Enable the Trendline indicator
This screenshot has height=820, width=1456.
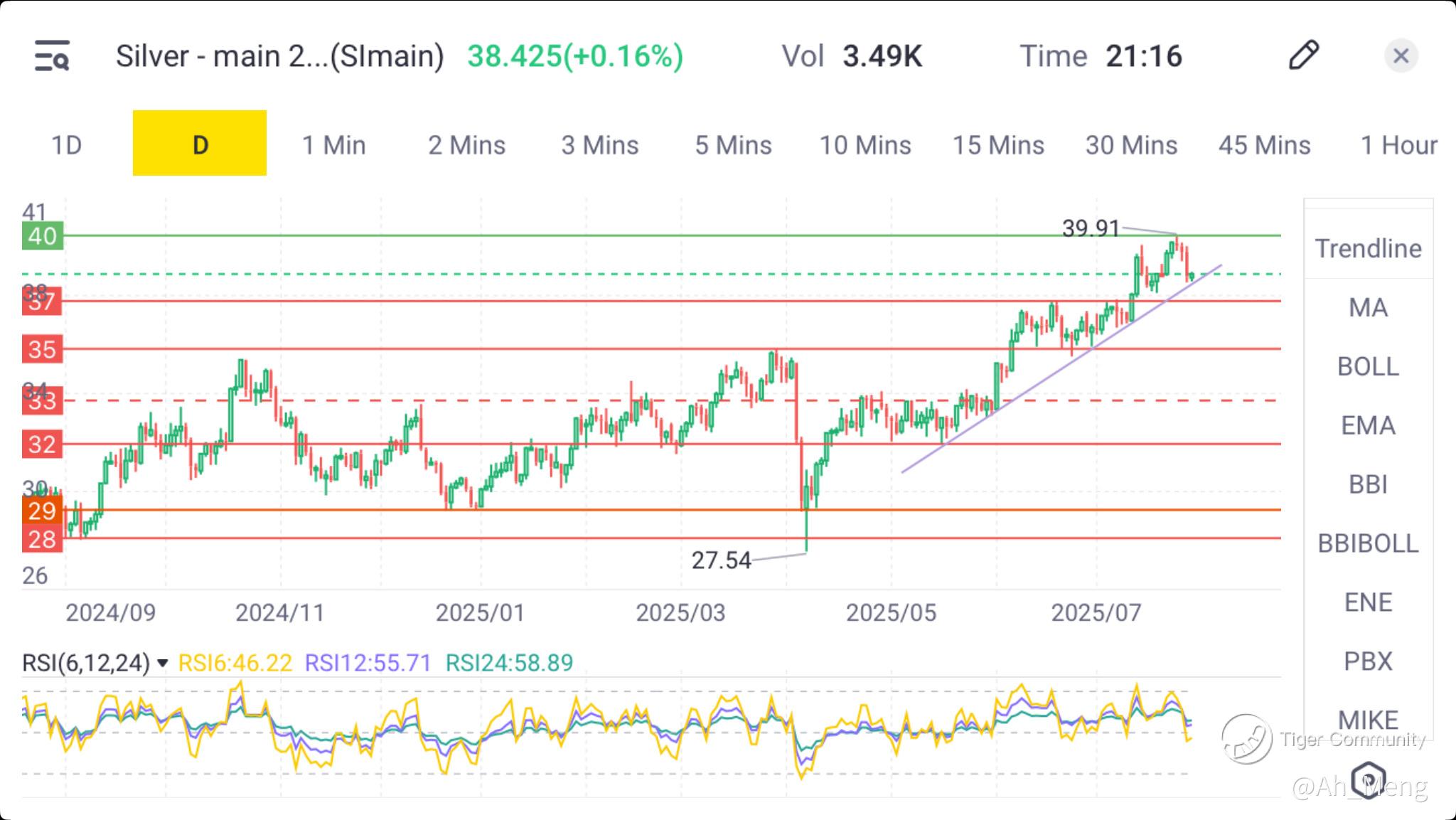coord(1368,248)
